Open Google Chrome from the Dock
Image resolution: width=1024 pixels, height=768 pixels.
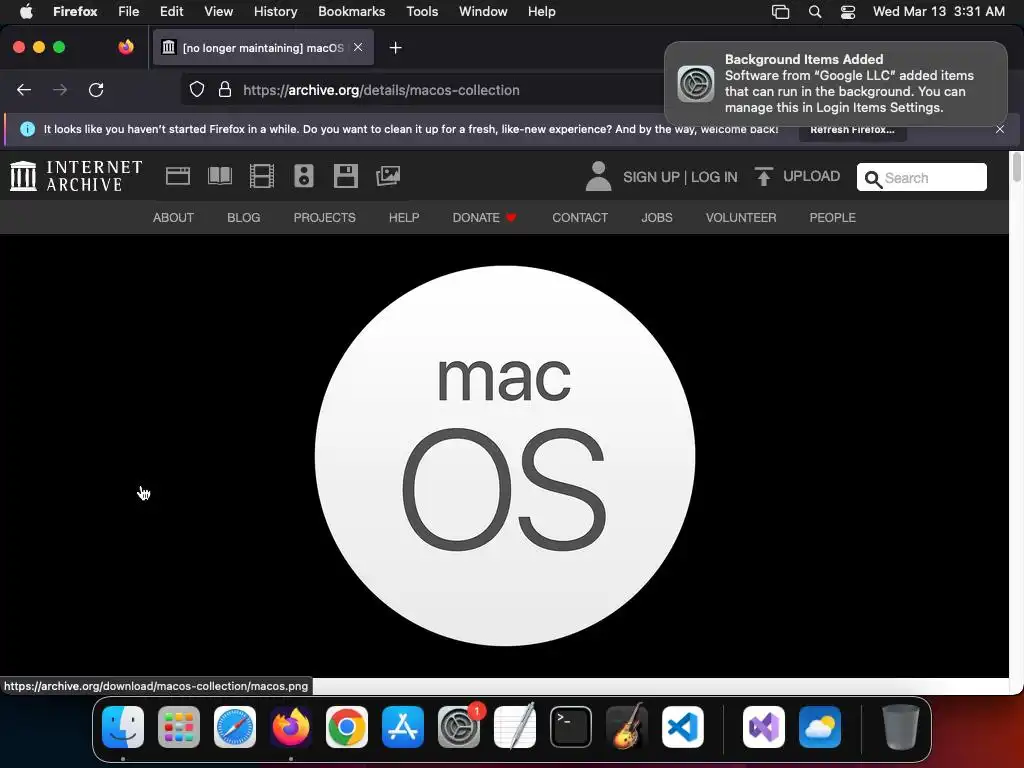click(x=347, y=727)
